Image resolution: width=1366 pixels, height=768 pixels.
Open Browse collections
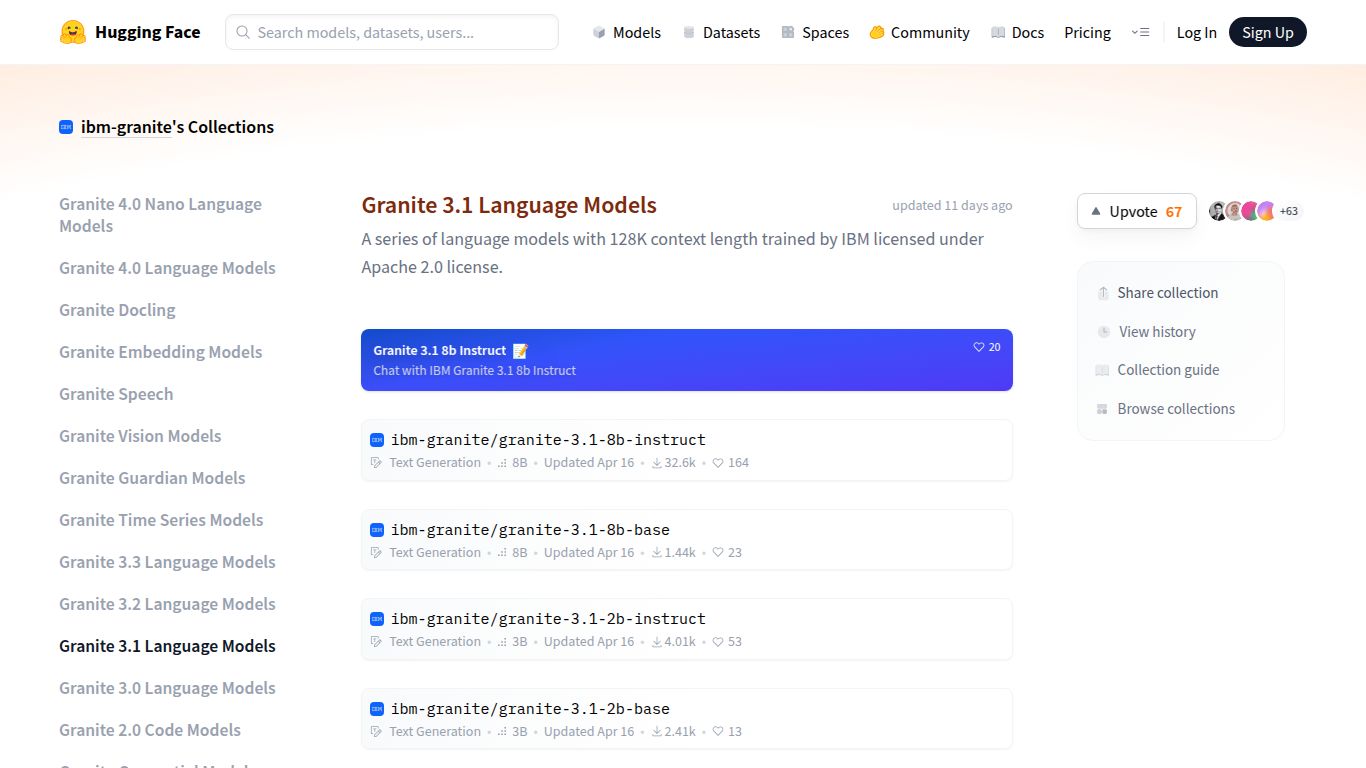click(1176, 408)
